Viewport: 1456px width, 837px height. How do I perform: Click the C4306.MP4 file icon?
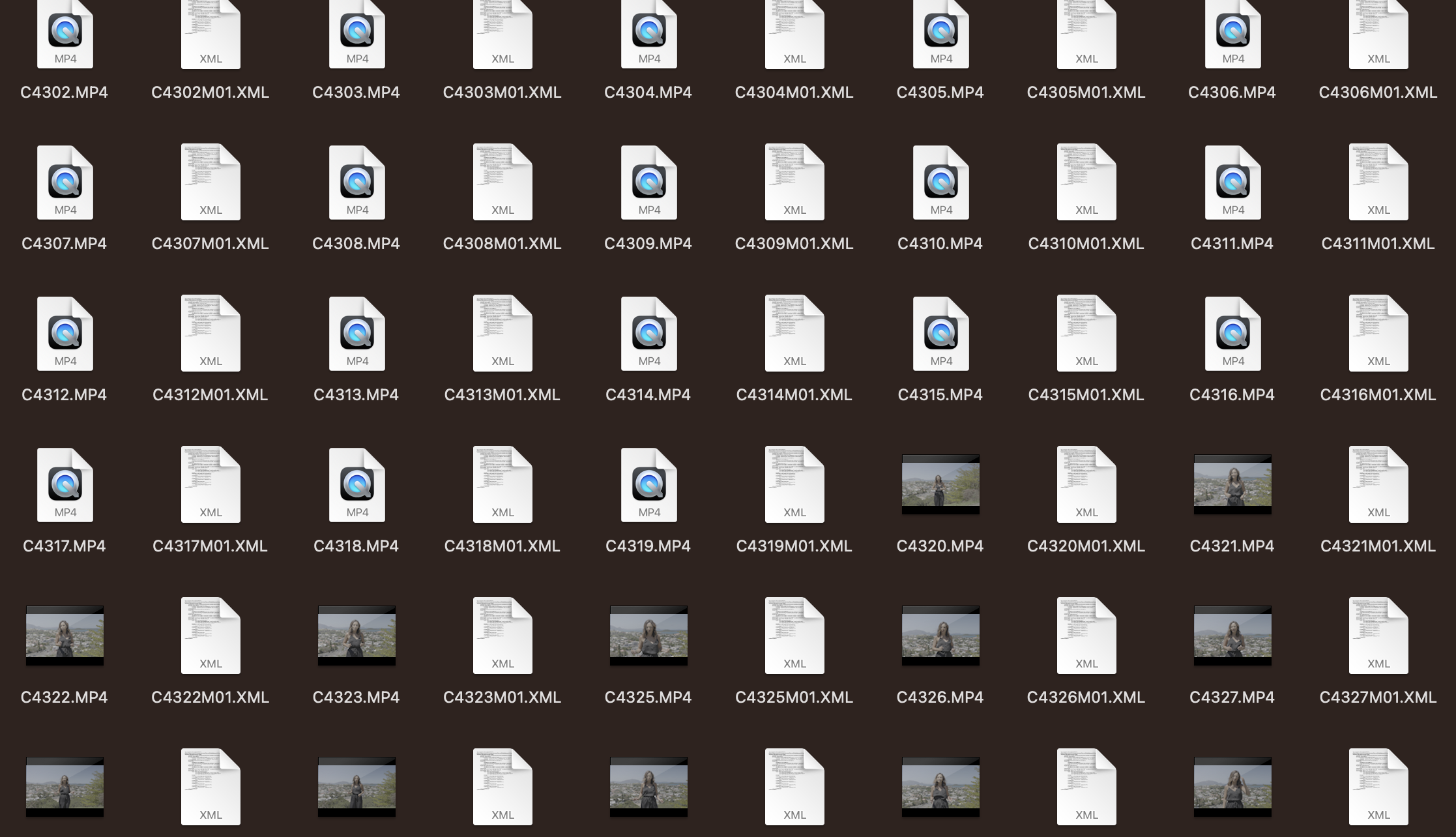tap(1232, 34)
